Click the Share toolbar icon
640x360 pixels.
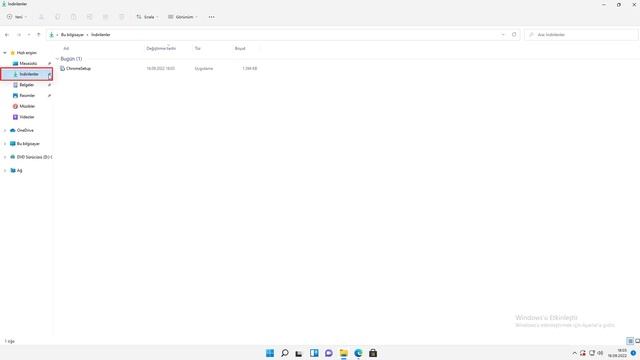coord(105,17)
